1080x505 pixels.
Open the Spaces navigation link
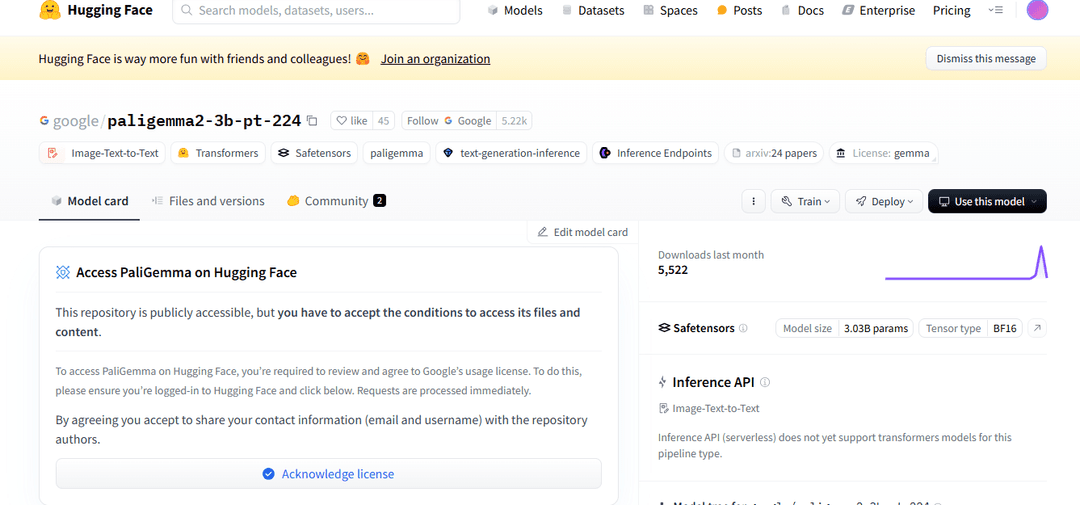670,10
